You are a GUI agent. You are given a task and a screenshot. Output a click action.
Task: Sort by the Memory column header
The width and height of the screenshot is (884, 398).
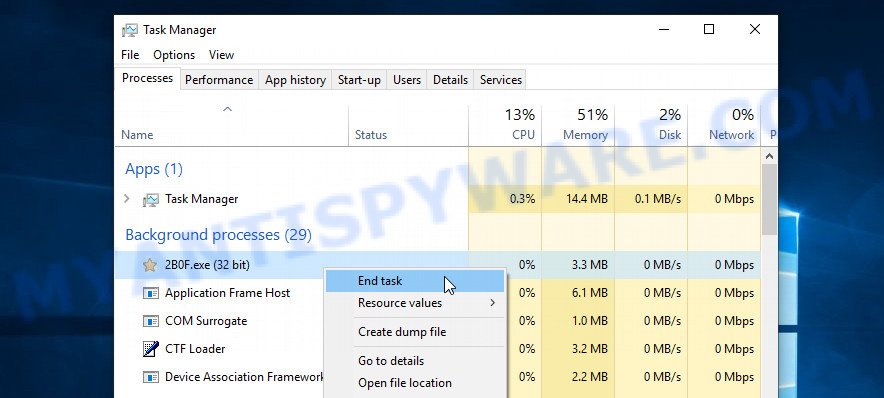tap(578, 125)
